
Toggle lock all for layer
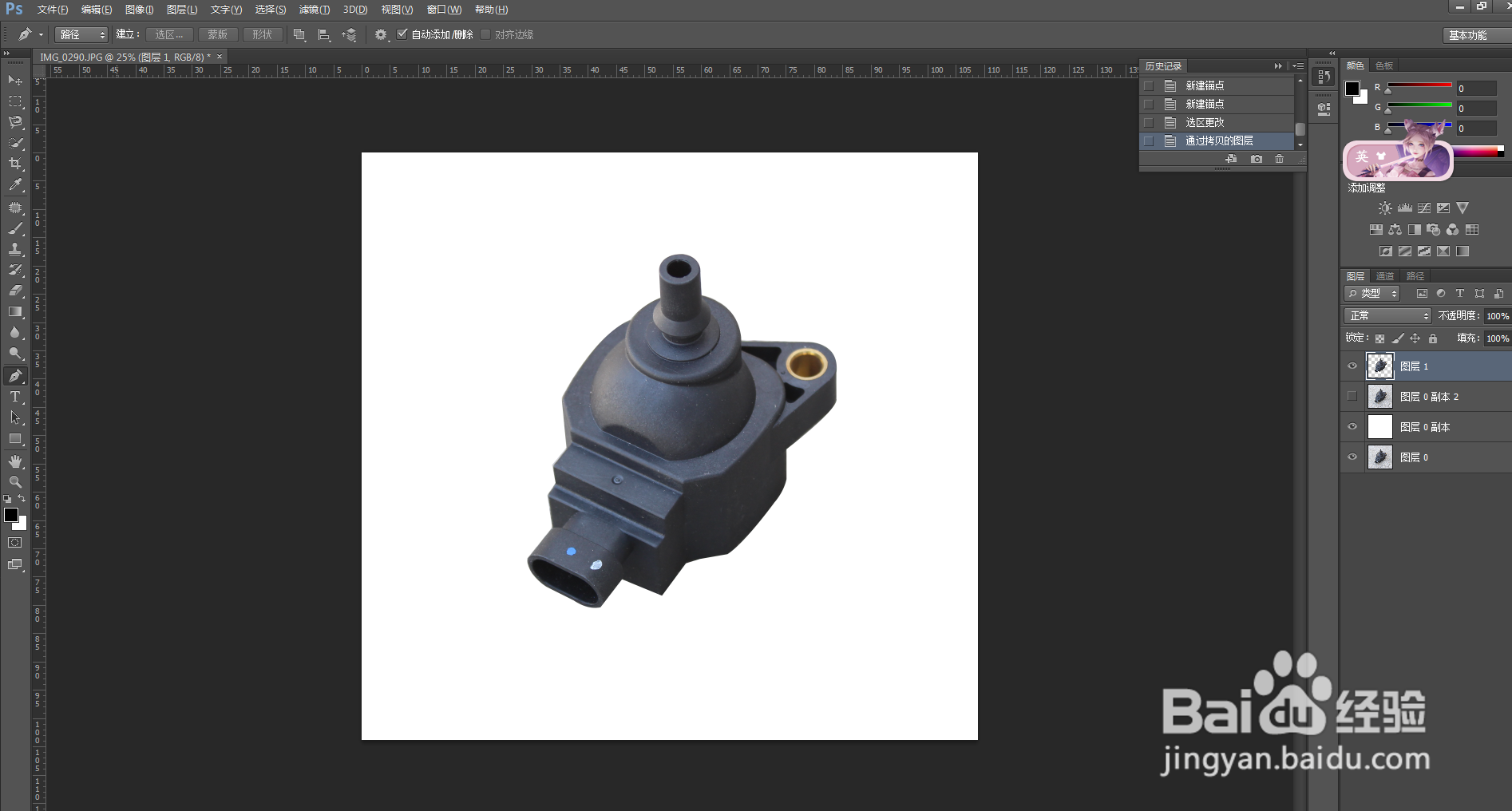(x=1433, y=338)
